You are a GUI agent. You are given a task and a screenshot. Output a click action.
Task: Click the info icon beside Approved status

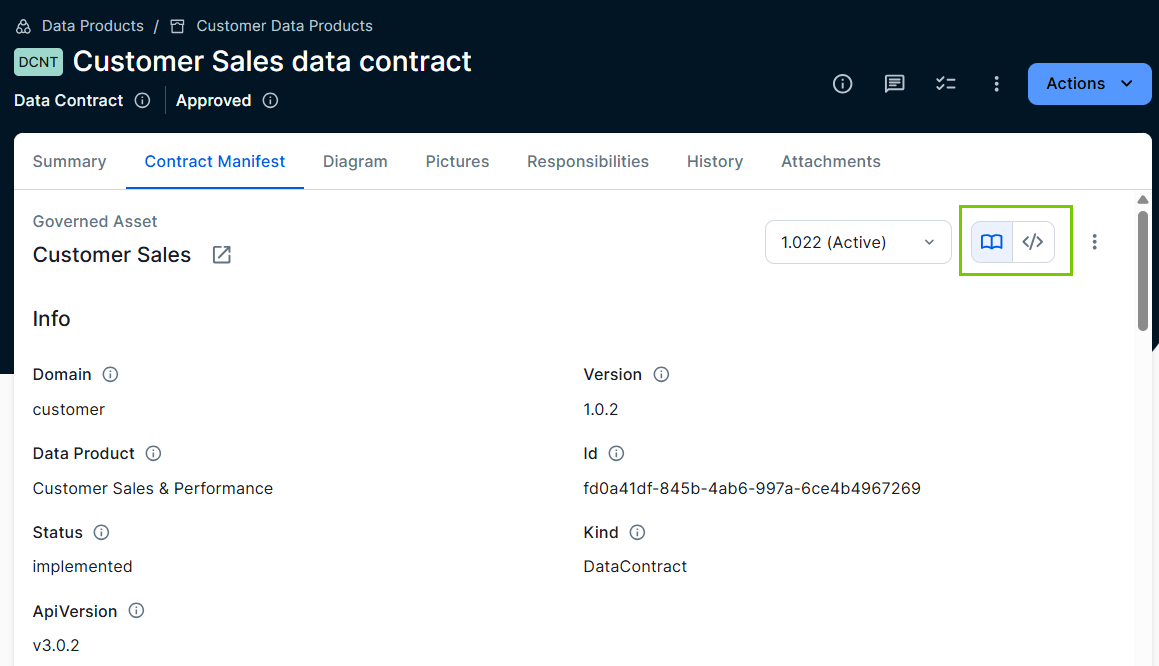(x=269, y=100)
